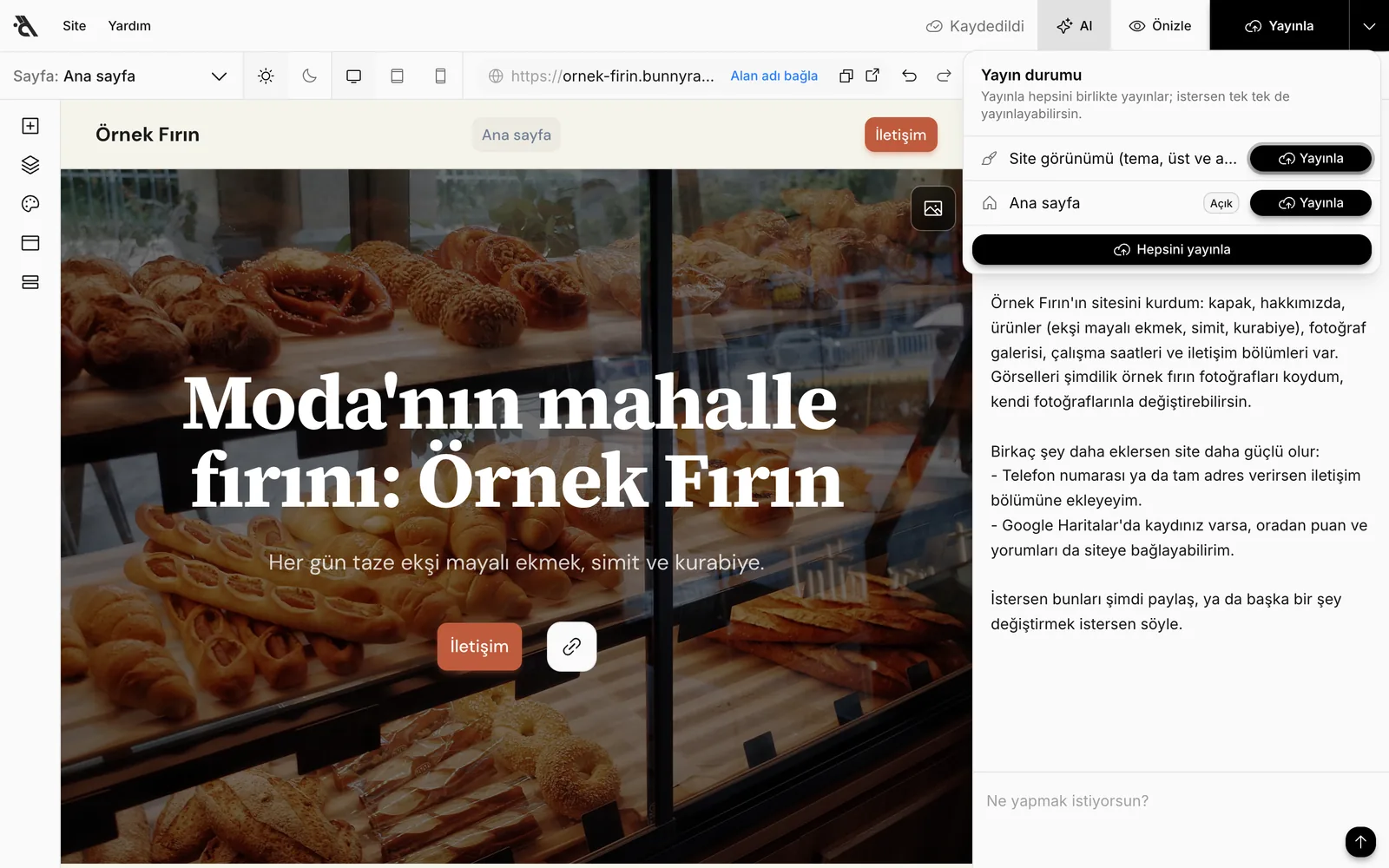
Task: Click Hepsini yayınla button
Action: pos(1172,250)
